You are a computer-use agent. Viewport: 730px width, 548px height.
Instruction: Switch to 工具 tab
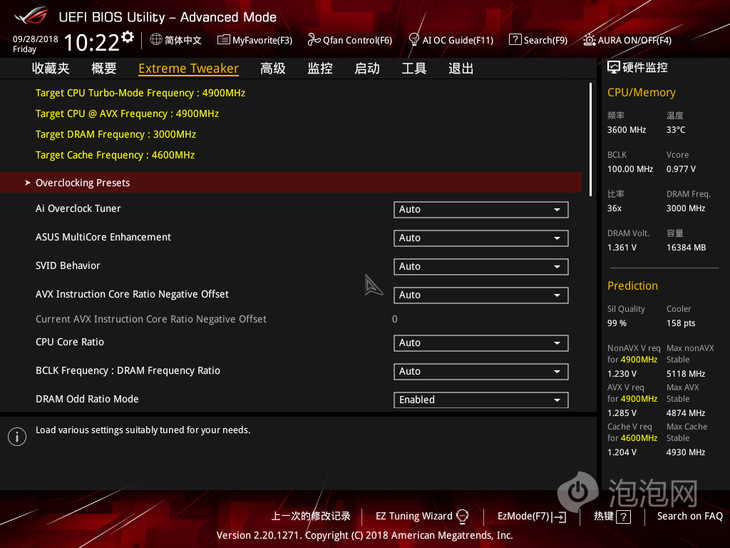414,68
